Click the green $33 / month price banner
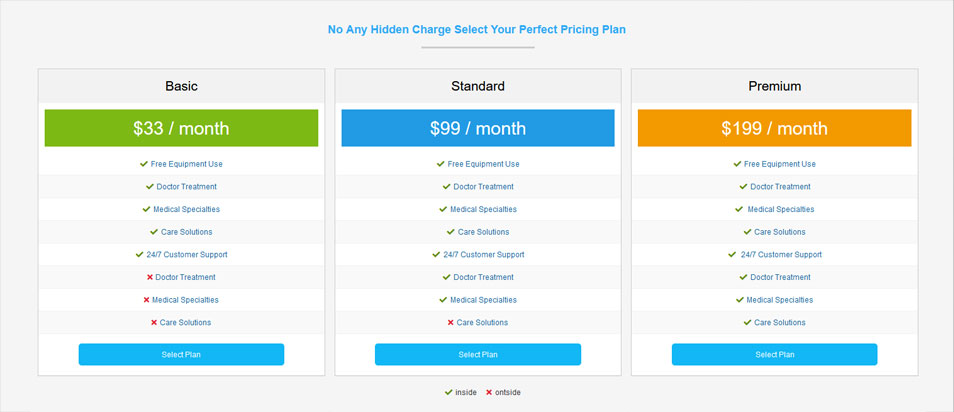The width and height of the screenshot is (954, 412). [x=181, y=128]
